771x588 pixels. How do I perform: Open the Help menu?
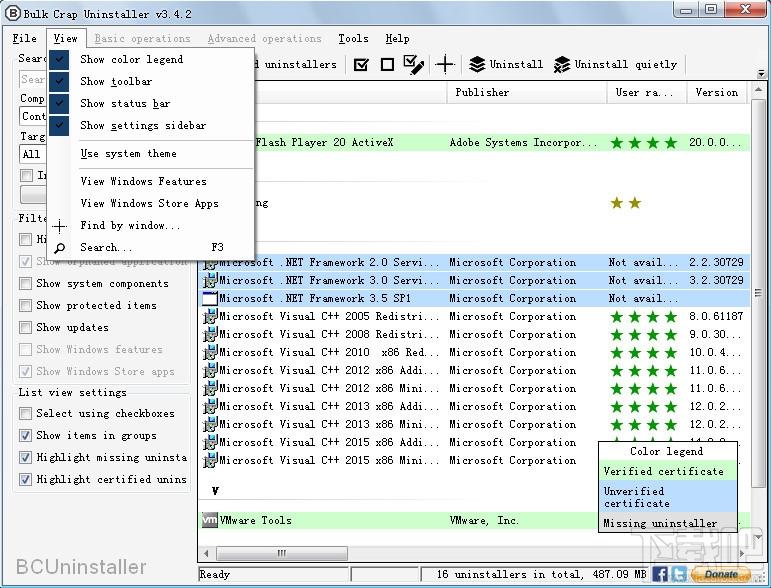[x=397, y=38]
